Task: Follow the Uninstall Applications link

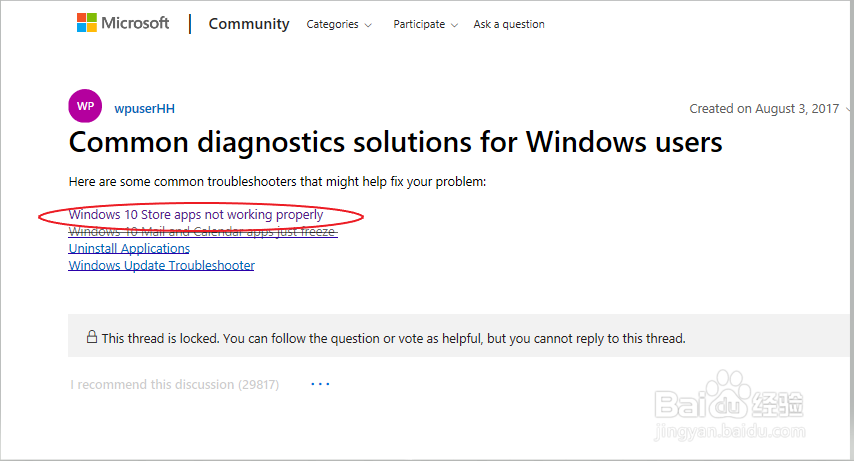Action: coord(129,248)
